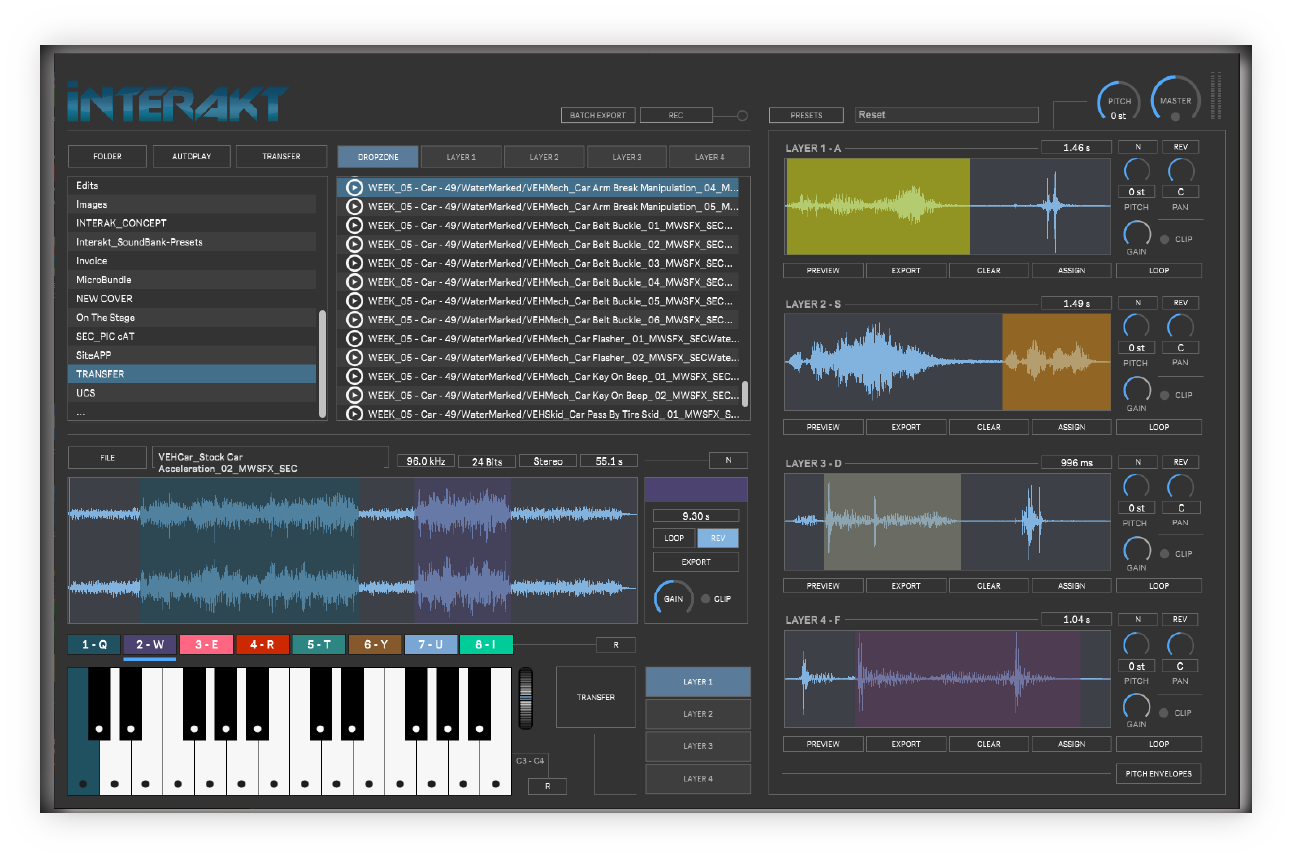The width and height of the screenshot is (1292, 859).
Task: Click EXPORT under the main waveform
Action: 696,562
